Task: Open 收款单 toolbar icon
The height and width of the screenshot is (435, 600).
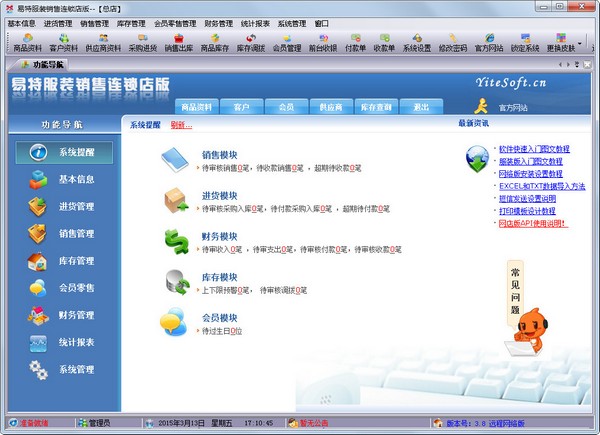Action: 384,42
